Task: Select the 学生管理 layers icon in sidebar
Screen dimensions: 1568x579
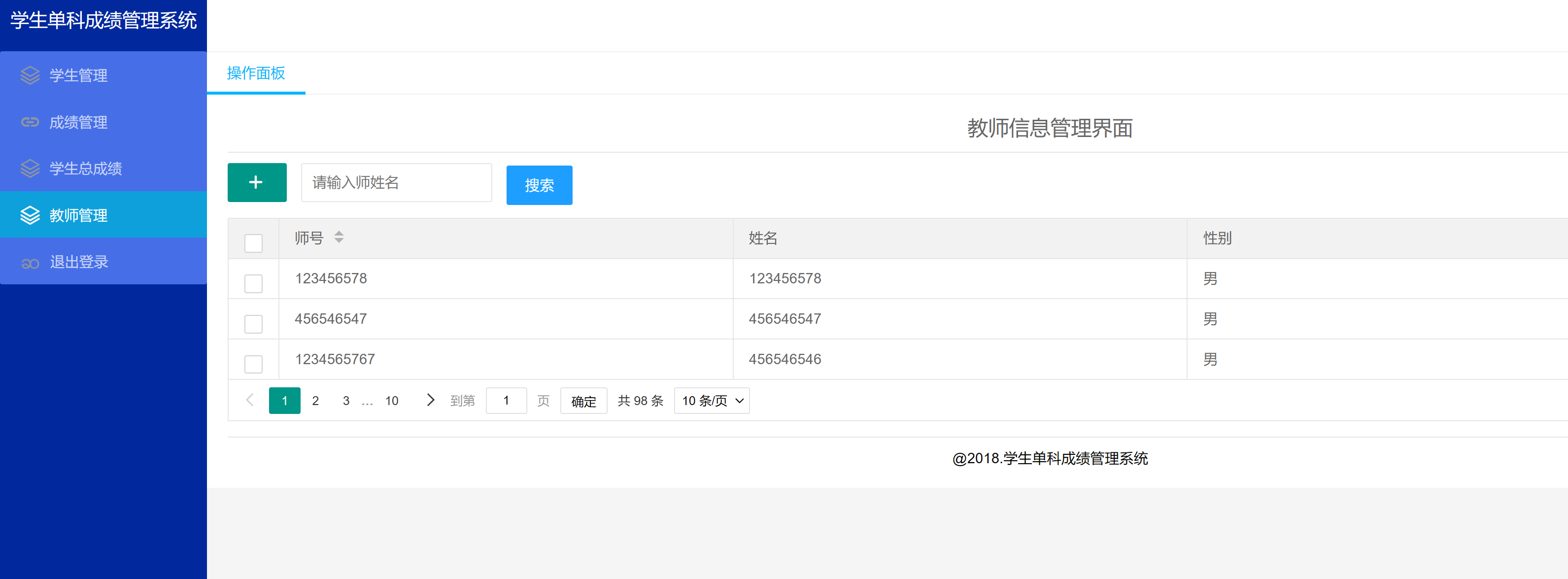Action: 30,75
